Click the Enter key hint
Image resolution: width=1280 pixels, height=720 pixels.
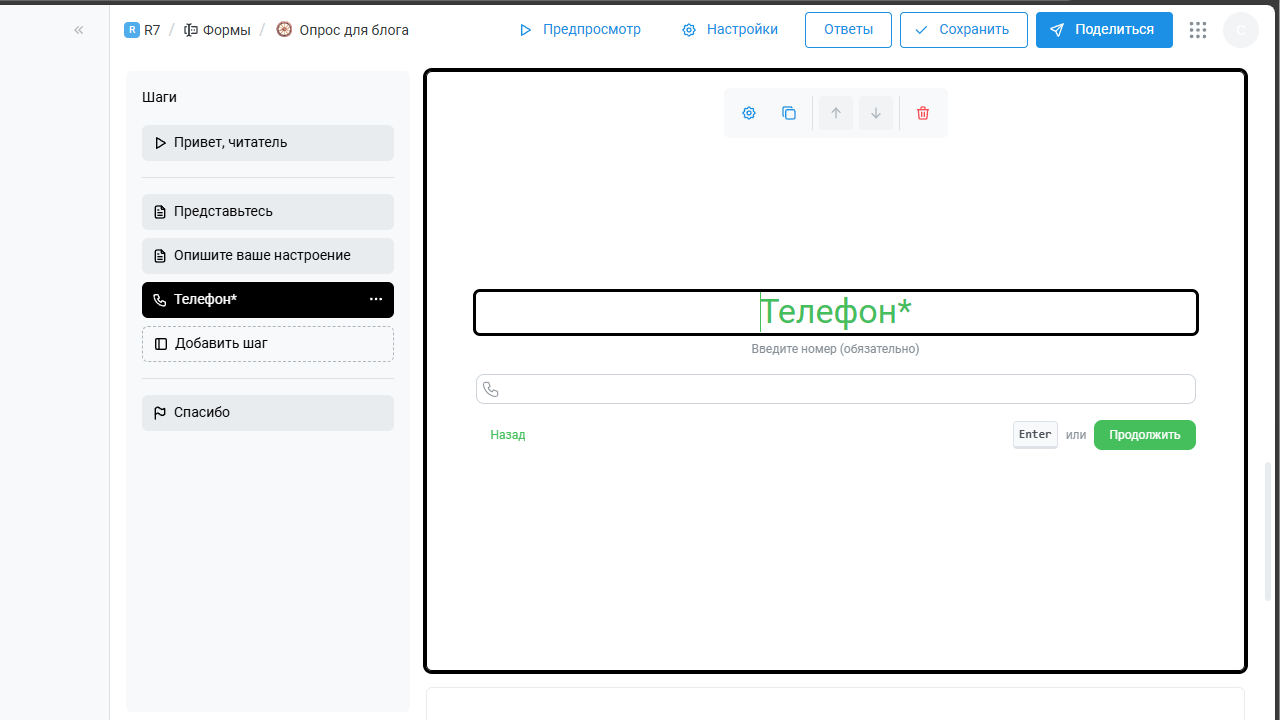(x=1035, y=435)
